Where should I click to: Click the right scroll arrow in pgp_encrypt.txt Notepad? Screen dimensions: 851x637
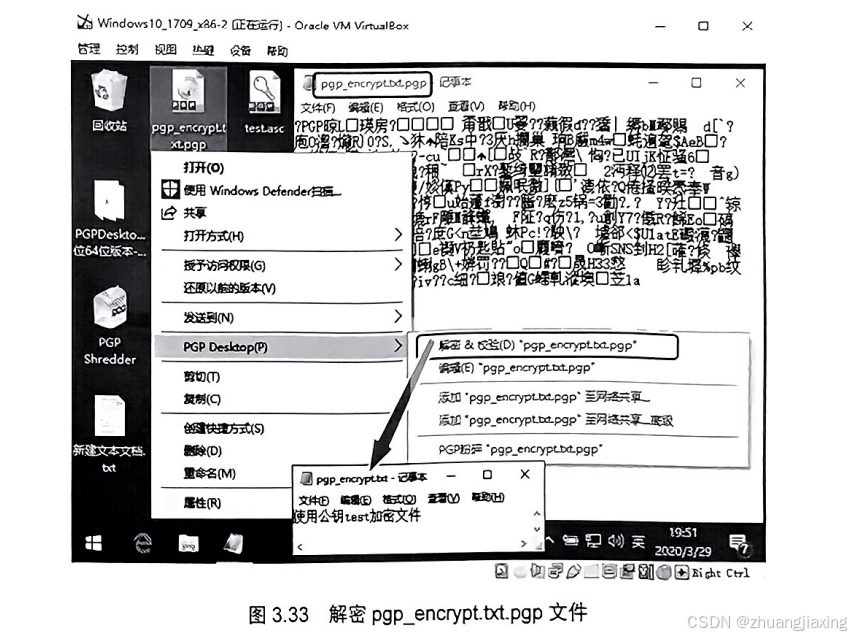coord(524,544)
